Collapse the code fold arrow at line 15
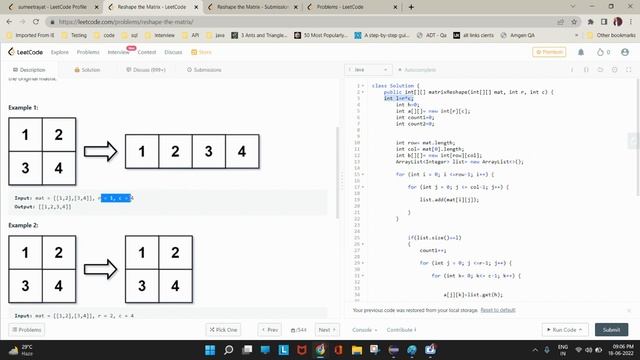This screenshot has width=640, height=360. (x=363, y=174)
